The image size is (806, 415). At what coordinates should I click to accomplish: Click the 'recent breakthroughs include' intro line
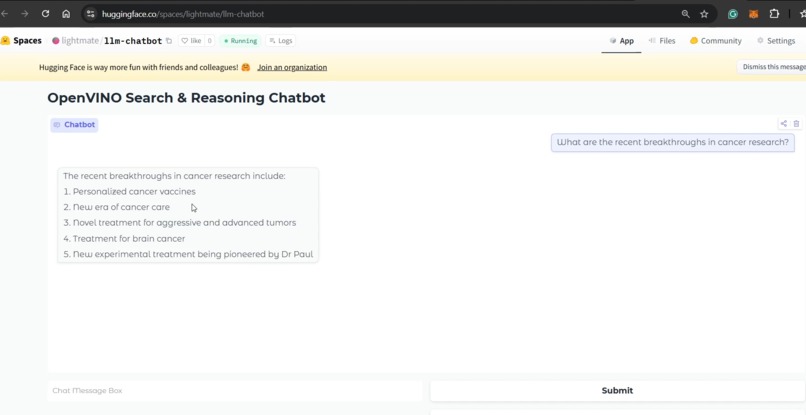[x=174, y=176]
